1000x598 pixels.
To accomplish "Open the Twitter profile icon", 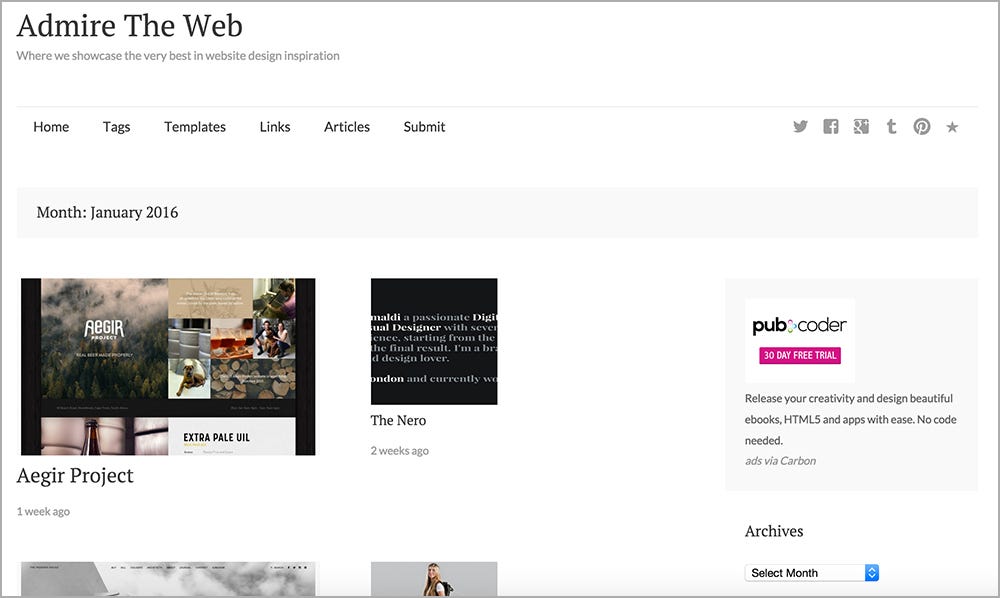I will [x=800, y=126].
